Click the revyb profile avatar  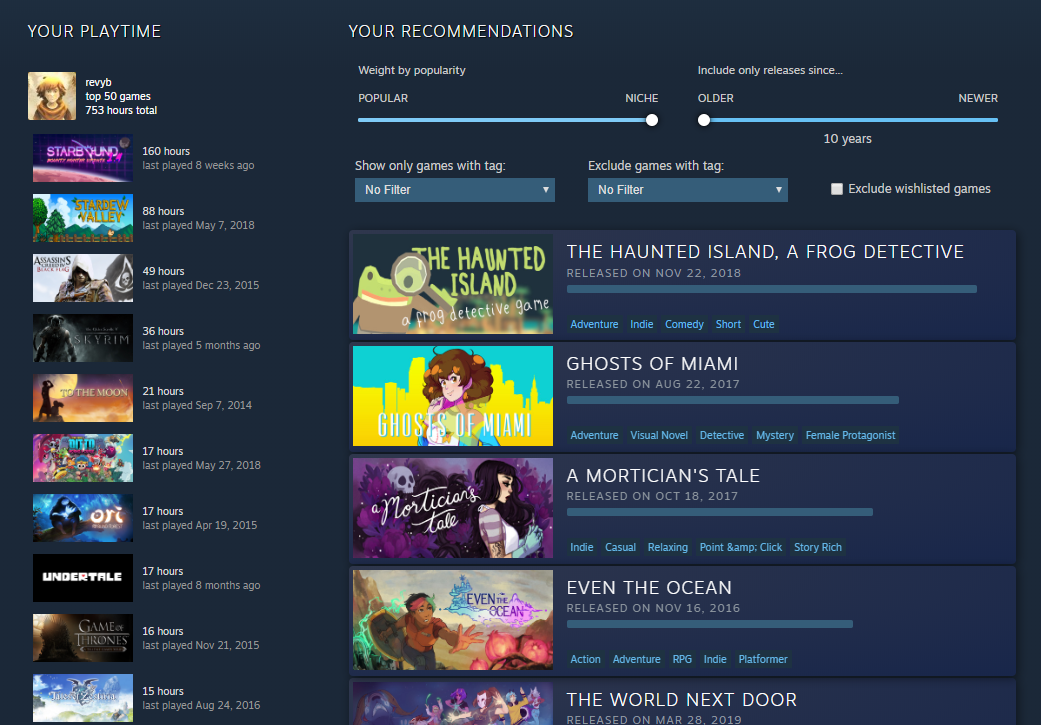[52, 96]
